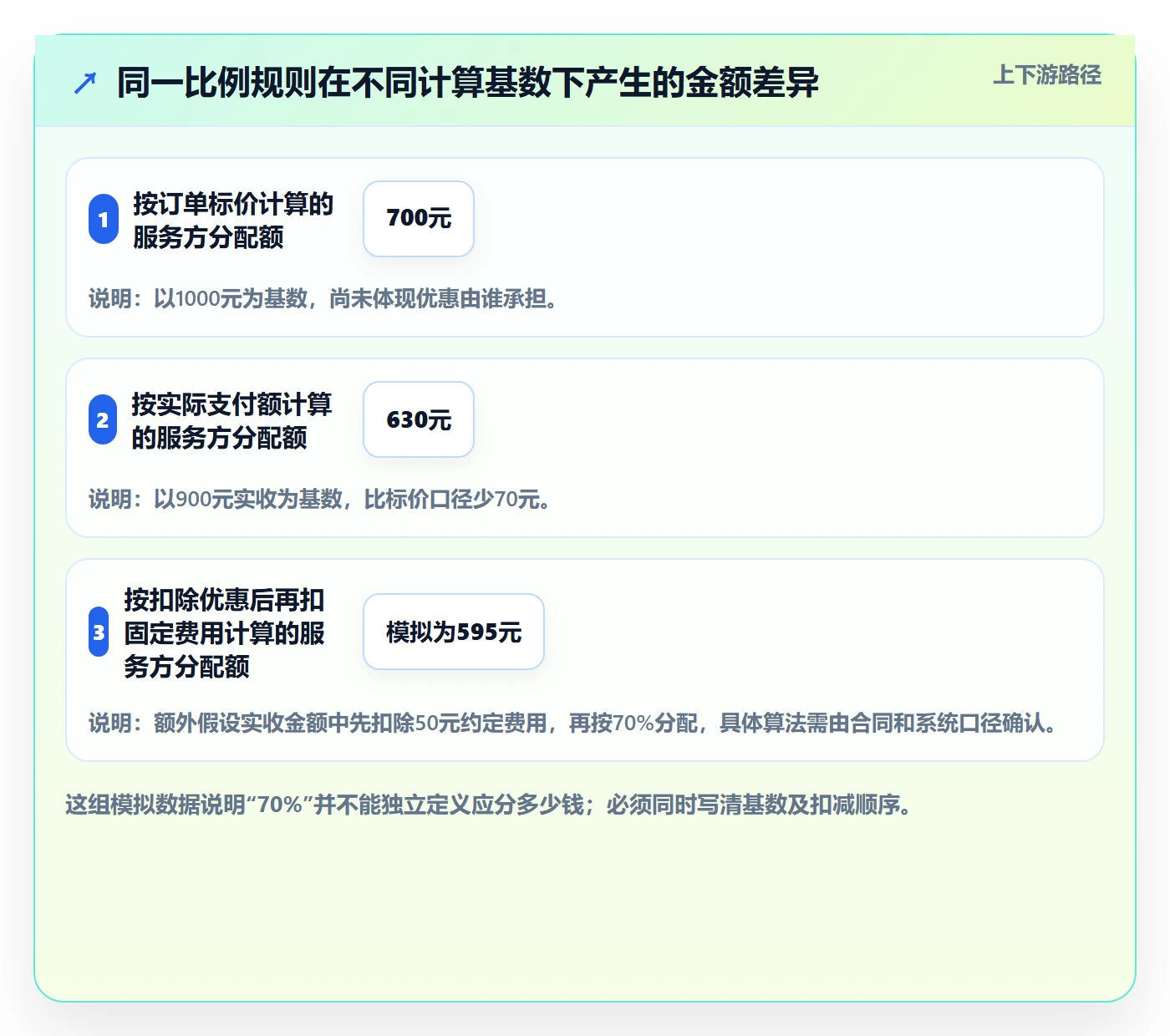Viewport: 1170px width, 1036px height.
Task: Select the label 按实际支付额计算的服务方分配额
Action: (231, 420)
